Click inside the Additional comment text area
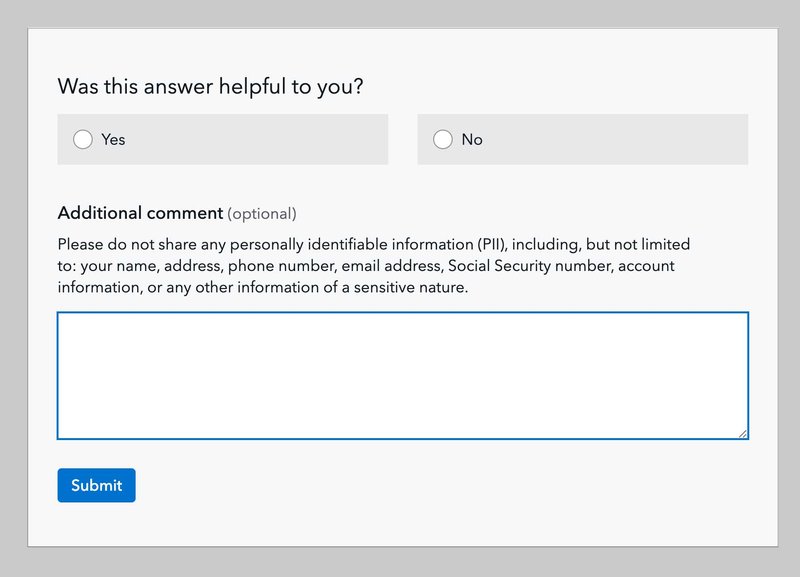 pyautogui.click(x=402, y=375)
